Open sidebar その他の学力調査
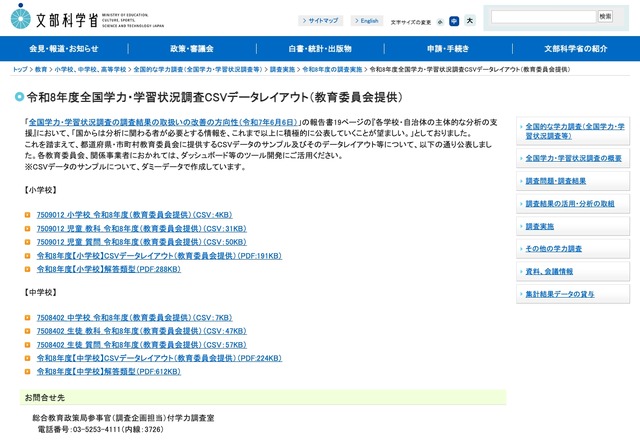This screenshot has width=640, height=444. click(x=573, y=249)
